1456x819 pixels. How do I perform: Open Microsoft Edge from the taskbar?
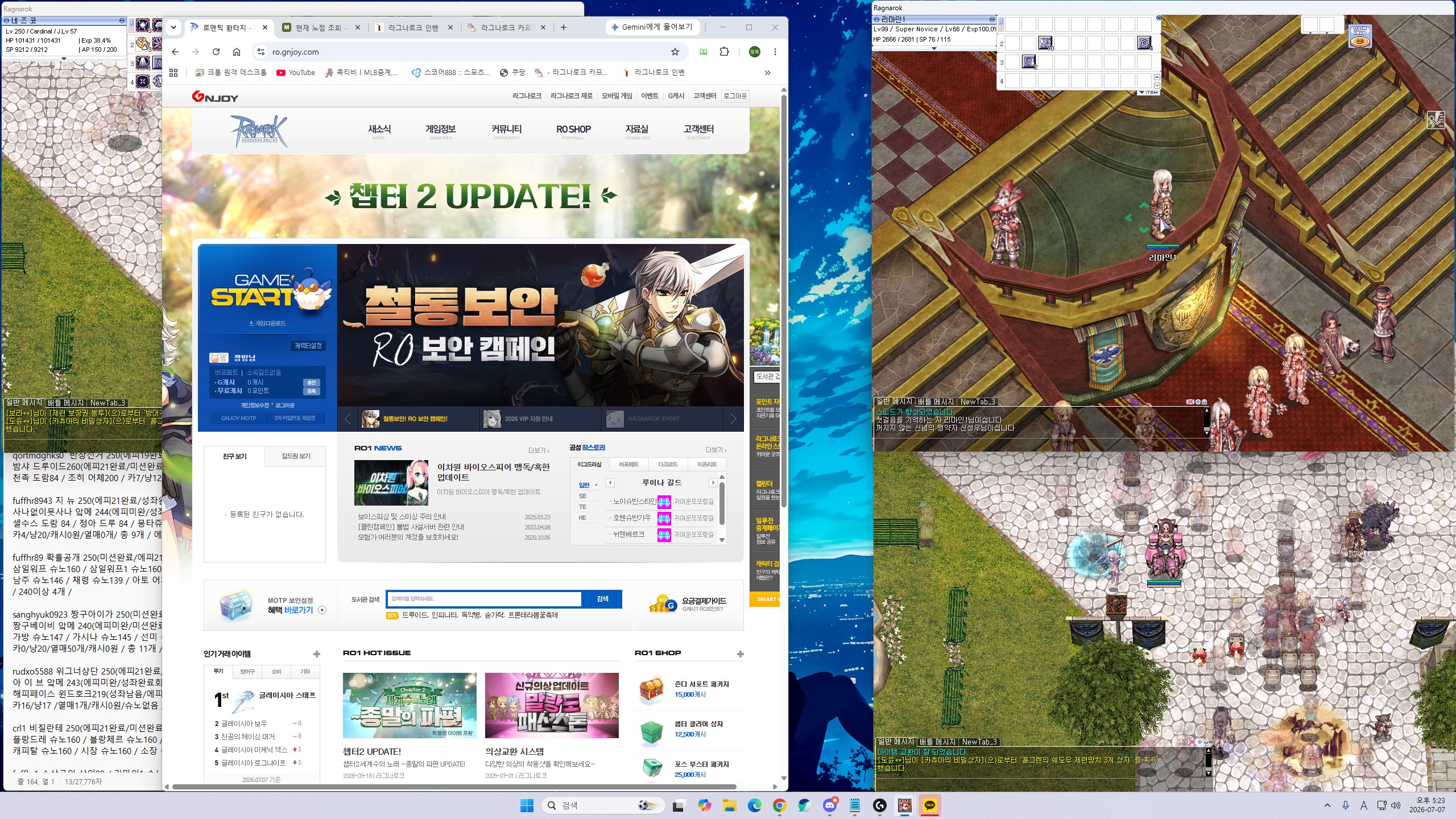[x=755, y=805]
